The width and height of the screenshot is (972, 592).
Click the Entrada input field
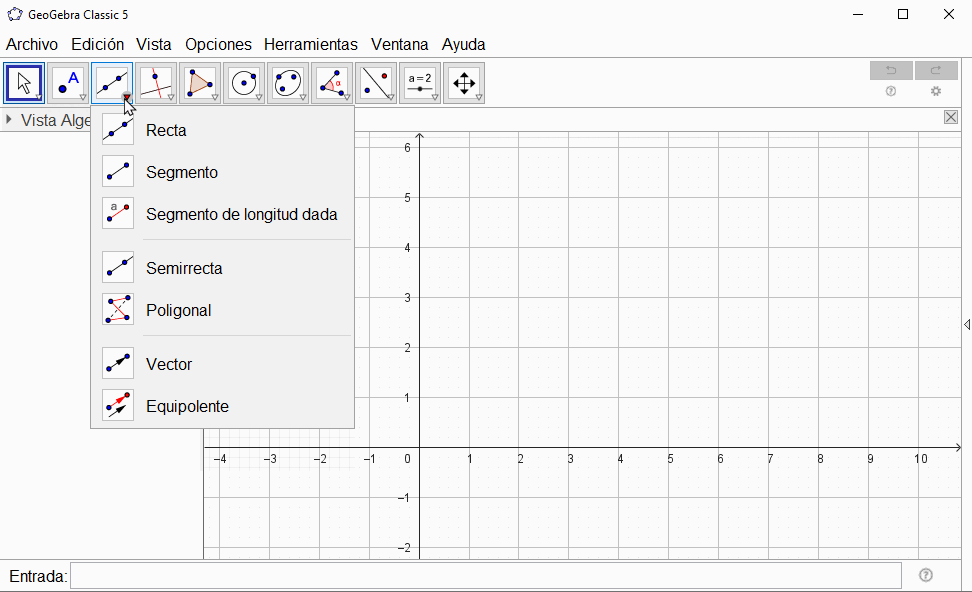point(485,576)
